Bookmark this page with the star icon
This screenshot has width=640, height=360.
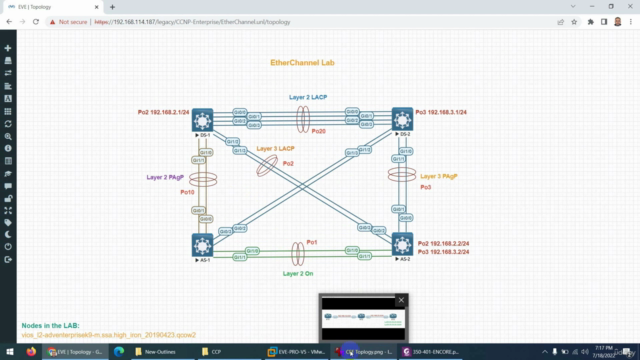[574, 22]
